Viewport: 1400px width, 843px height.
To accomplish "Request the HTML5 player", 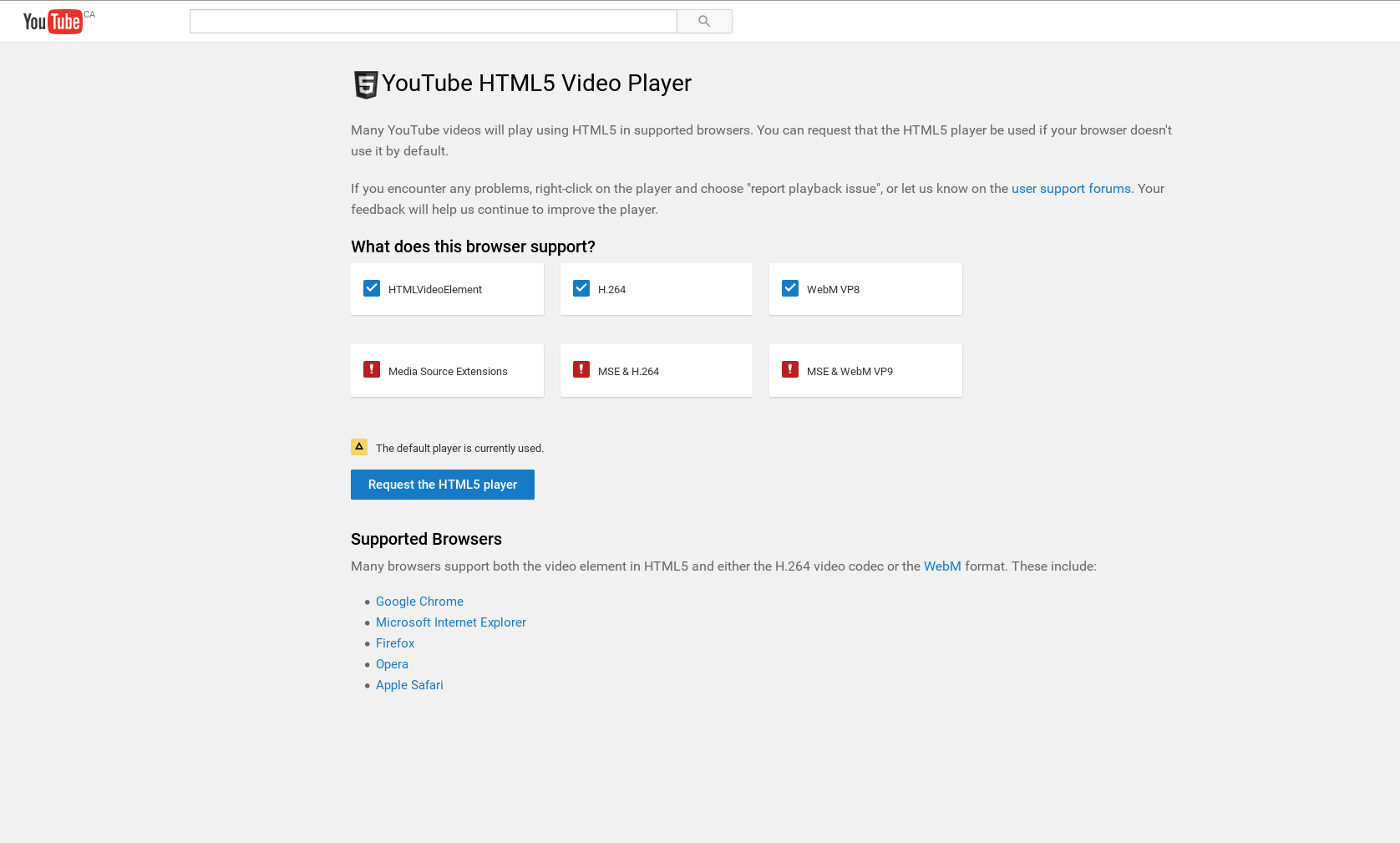I will pos(443,485).
